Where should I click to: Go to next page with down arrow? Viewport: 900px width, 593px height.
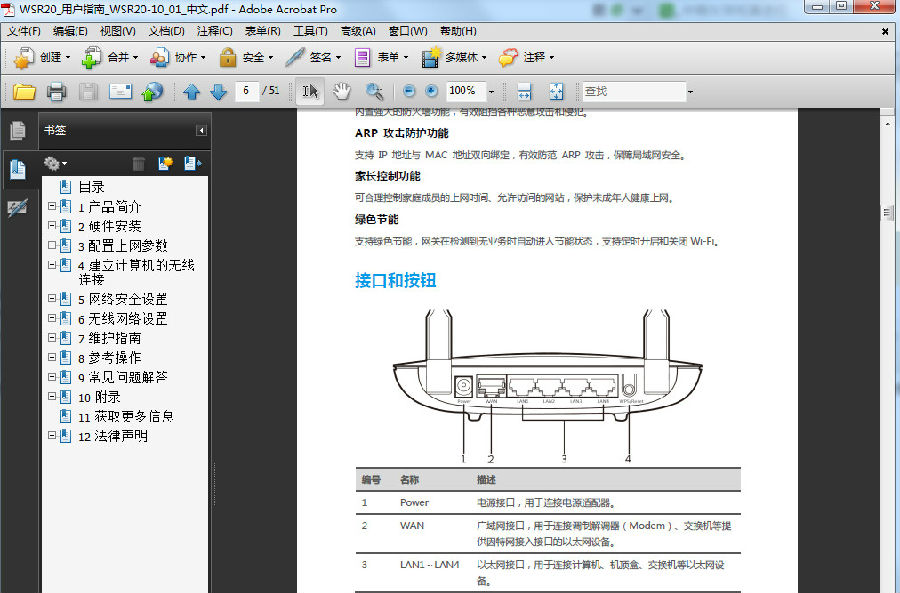point(219,91)
